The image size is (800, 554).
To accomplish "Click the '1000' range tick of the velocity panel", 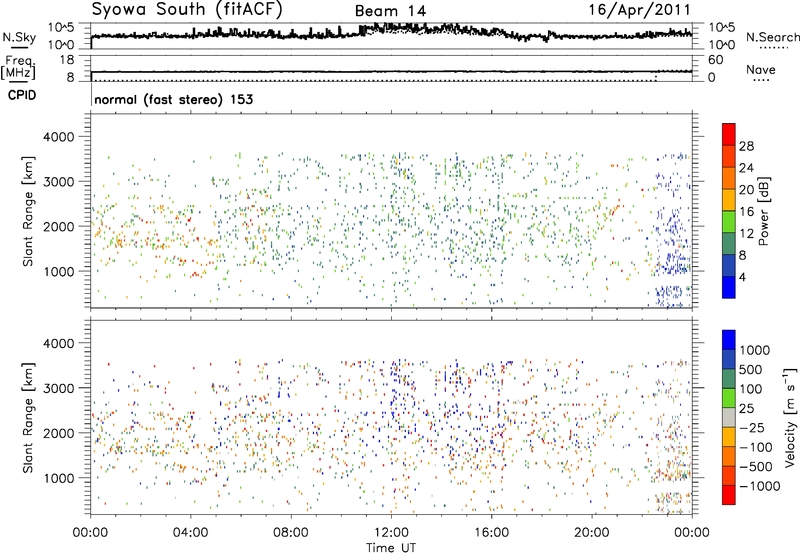I will pyautogui.click(x=58, y=478).
